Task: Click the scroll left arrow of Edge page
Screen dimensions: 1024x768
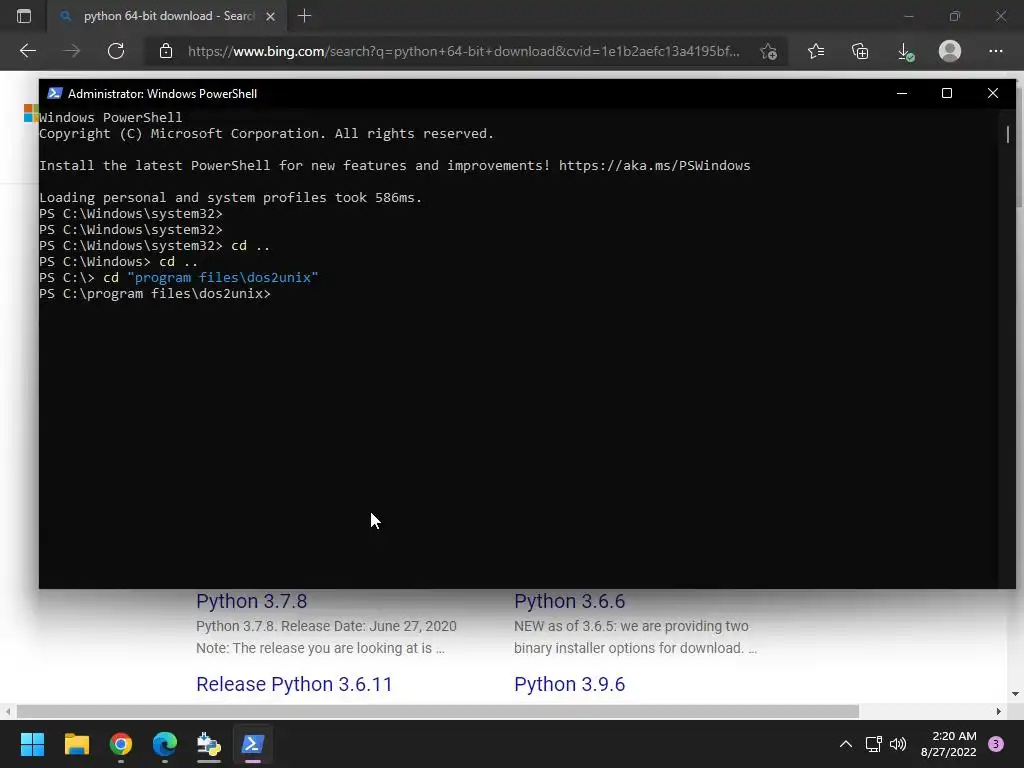Action: (8, 711)
